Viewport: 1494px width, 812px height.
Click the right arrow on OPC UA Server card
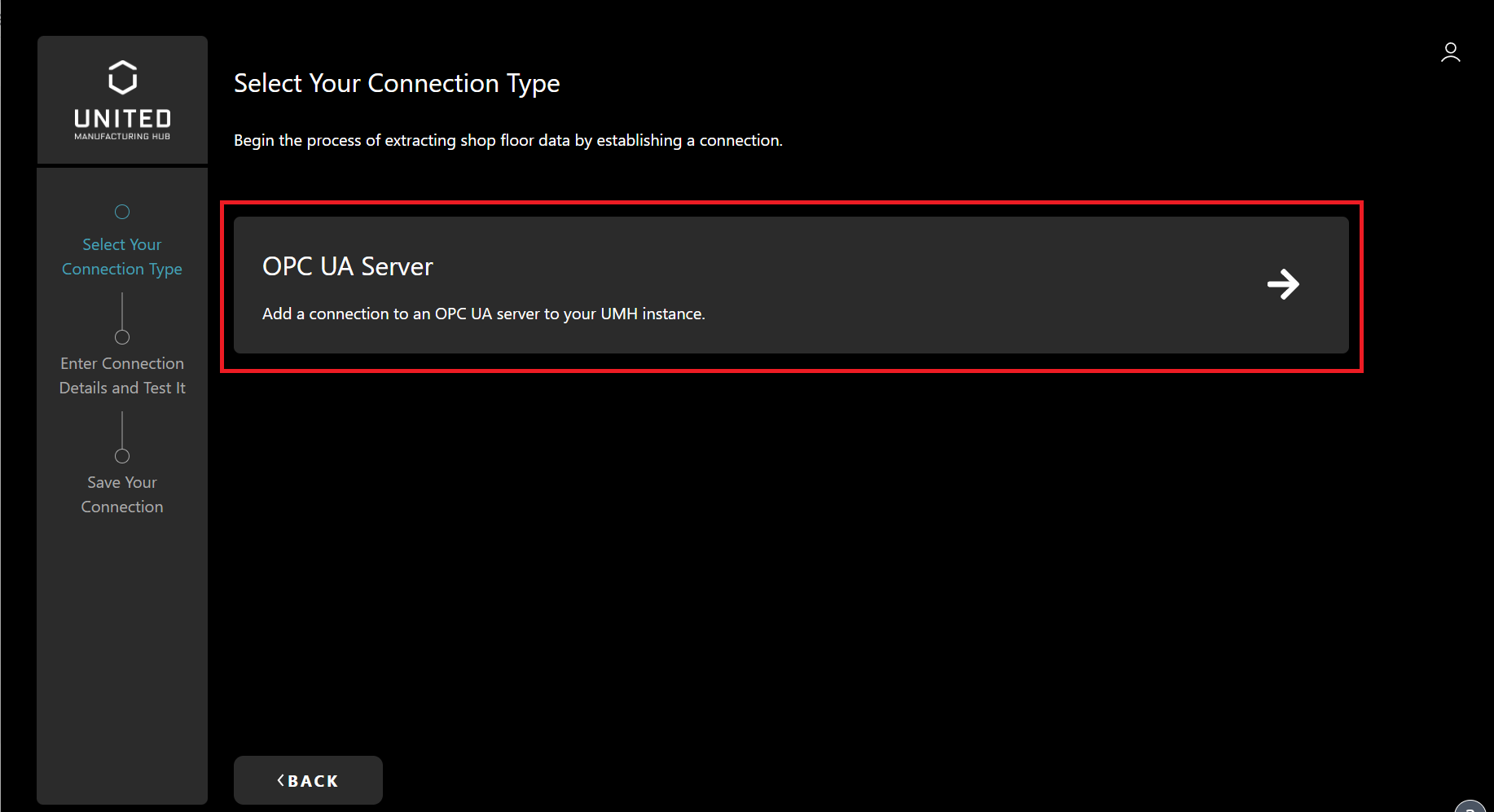point(1283,284)
